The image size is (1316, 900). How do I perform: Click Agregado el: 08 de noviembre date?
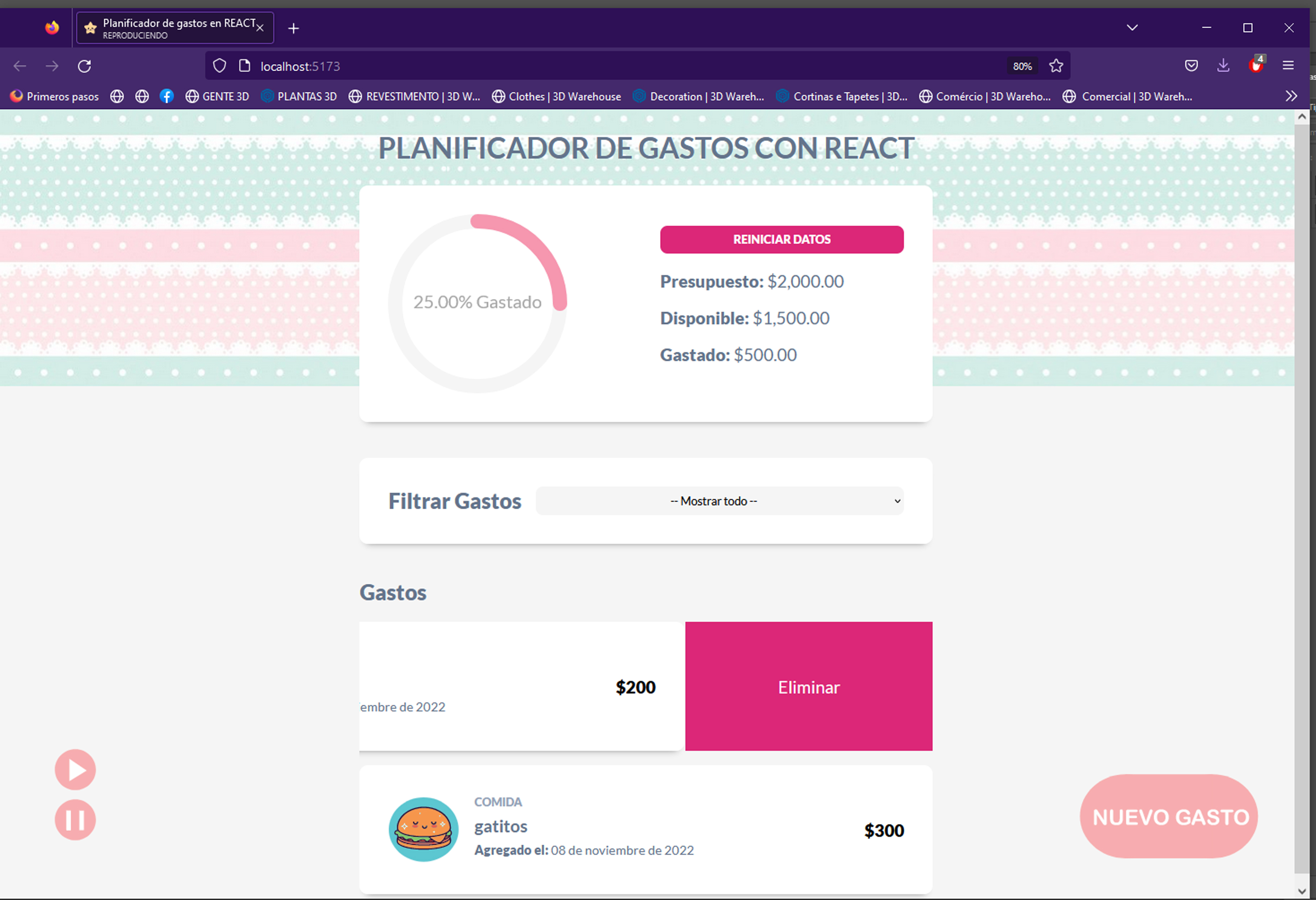(584, 850)
